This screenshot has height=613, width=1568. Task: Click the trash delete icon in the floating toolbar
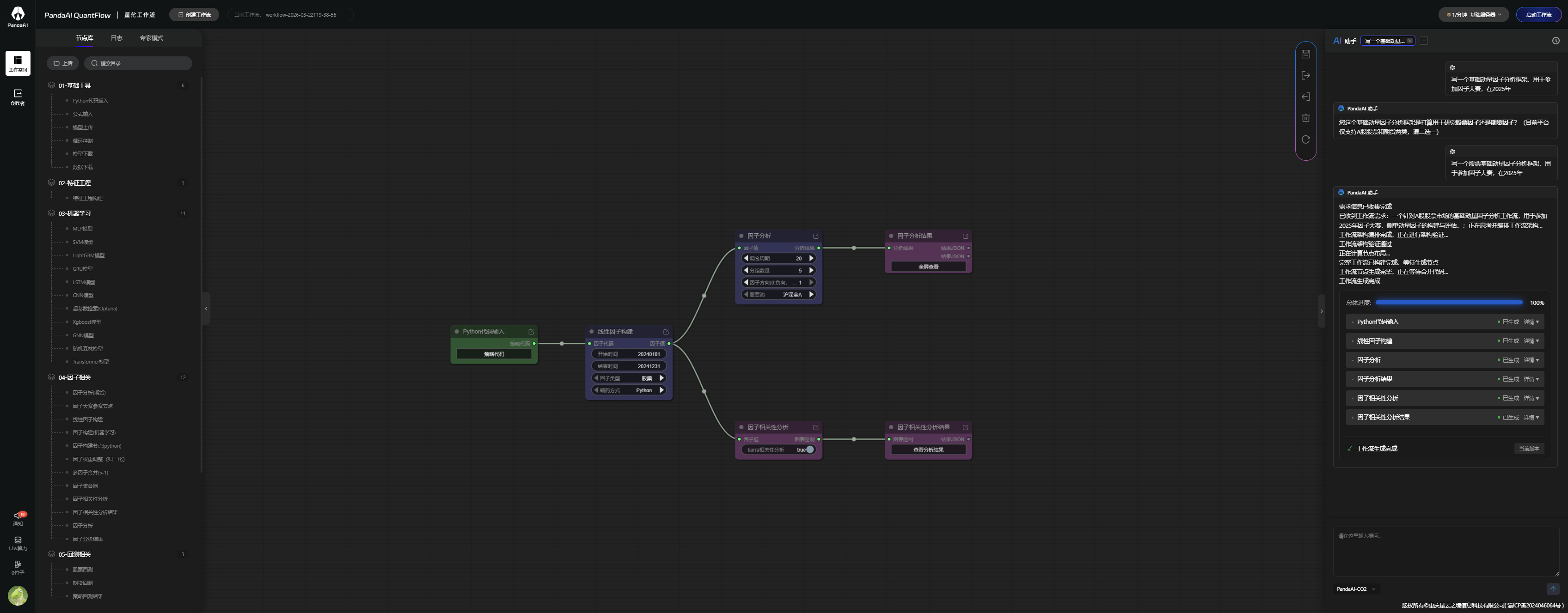tap(1305, 118)
